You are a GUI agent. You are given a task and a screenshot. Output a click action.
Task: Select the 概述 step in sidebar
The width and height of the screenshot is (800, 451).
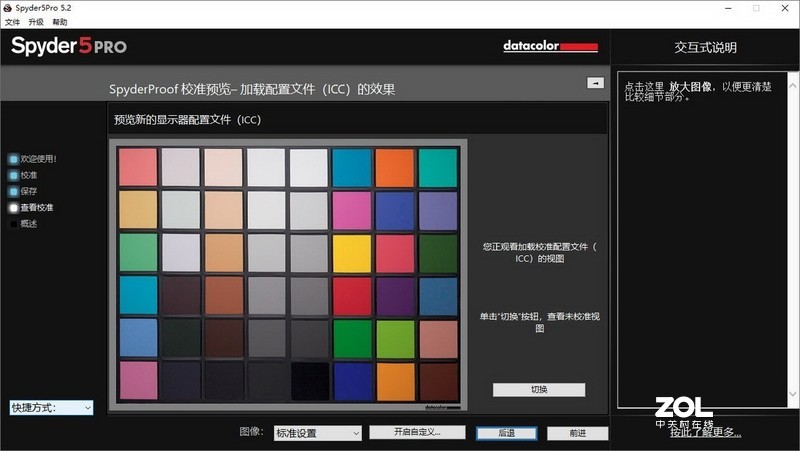tap(23, 224)
